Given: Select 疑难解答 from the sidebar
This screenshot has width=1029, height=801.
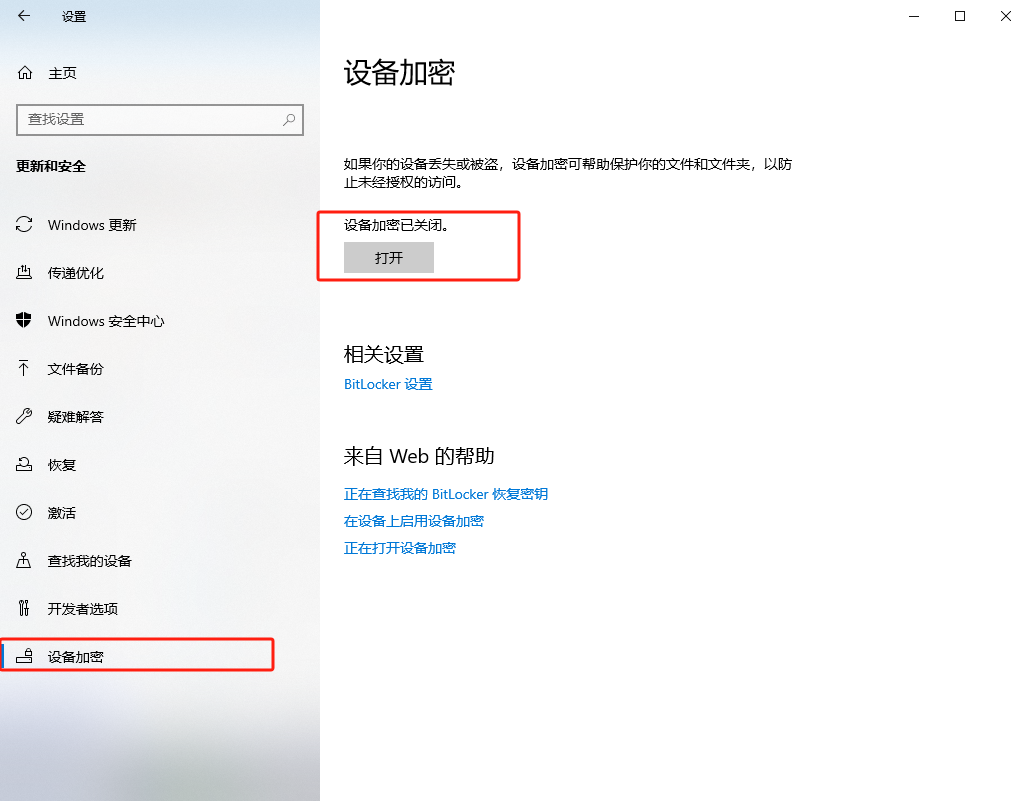Looking at the screenshot, I should 75,417.
